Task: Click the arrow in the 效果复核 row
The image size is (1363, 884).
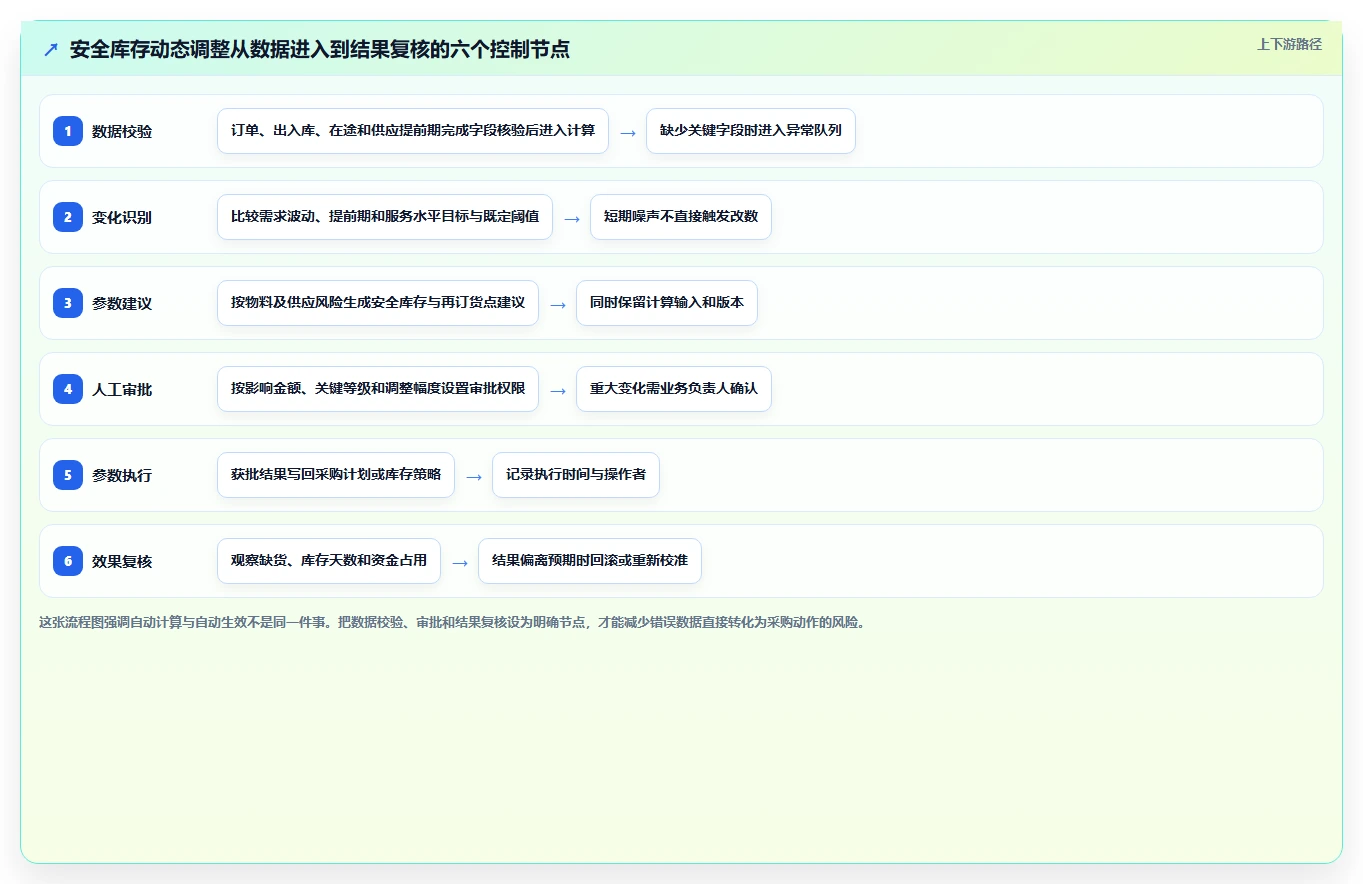Action: [460, 562]
